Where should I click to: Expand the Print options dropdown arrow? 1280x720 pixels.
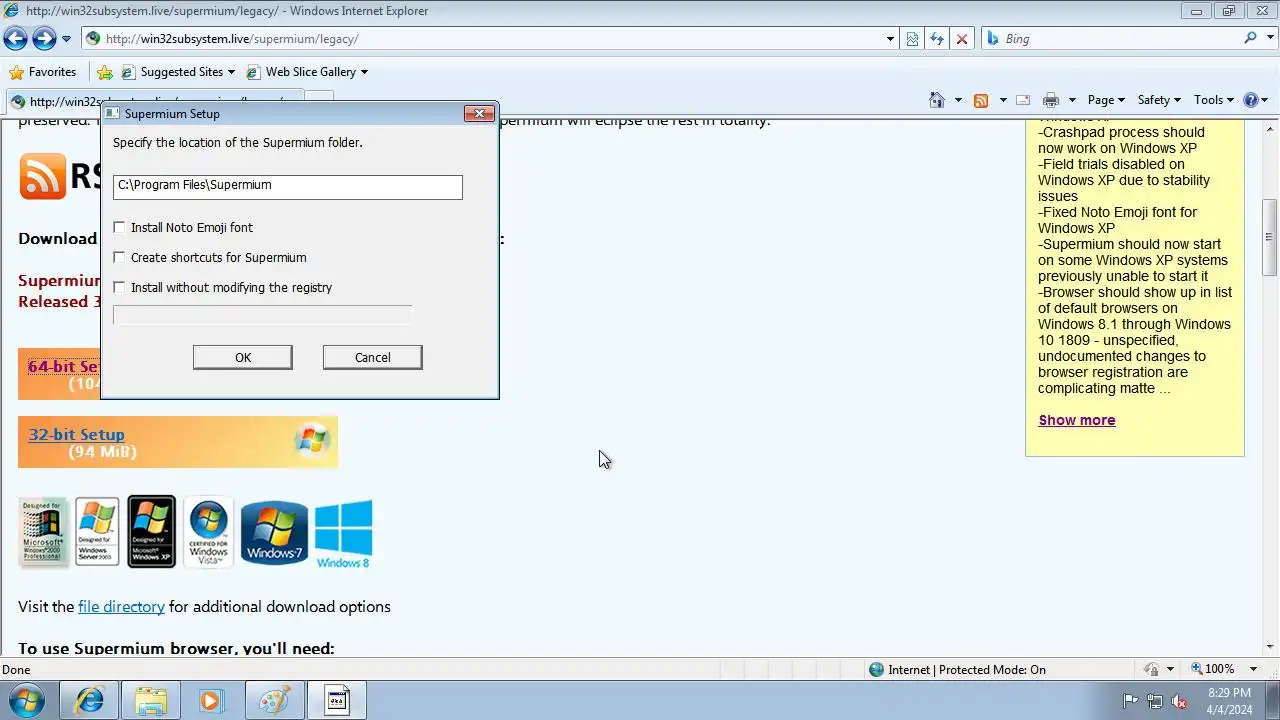tap(1072, 100)
